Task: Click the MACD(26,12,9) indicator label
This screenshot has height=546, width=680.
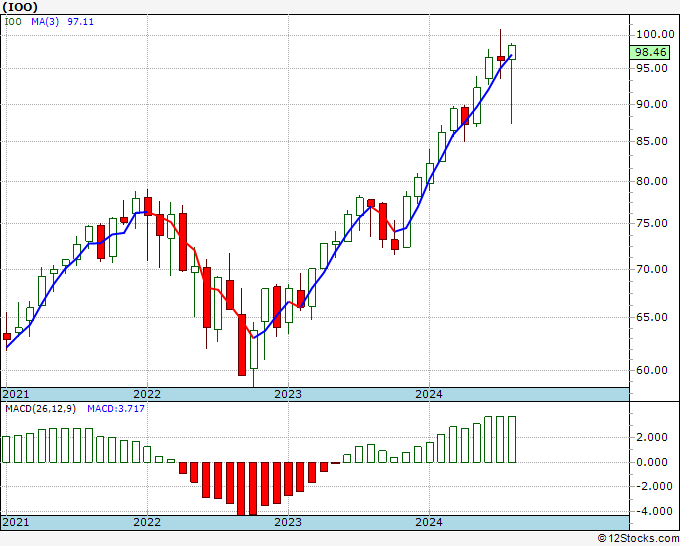Action: point(40,409)
